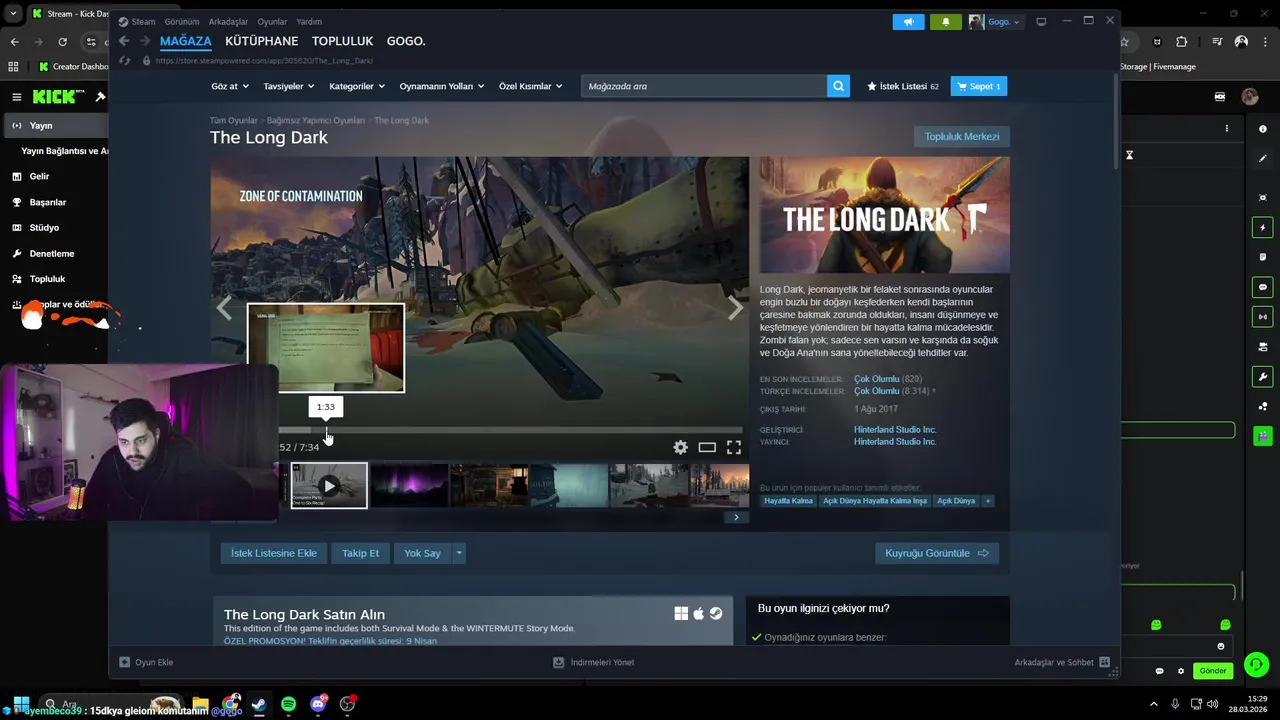Viewport: 1280px width, 720px height.
Task: Toggle theater mode on video player
Action: pos(707,447)
